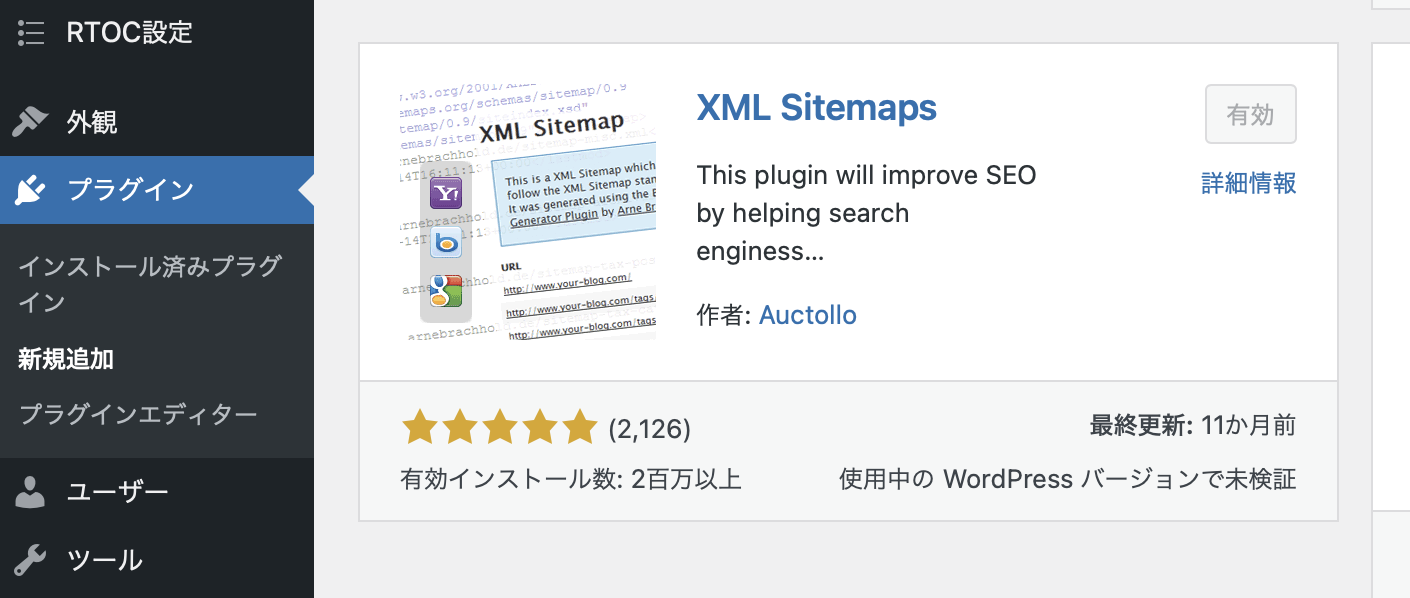The width and height of the screenshot is (1410, 598).
Task: Click the ツール wrench icon
Action: coord(31,559)
